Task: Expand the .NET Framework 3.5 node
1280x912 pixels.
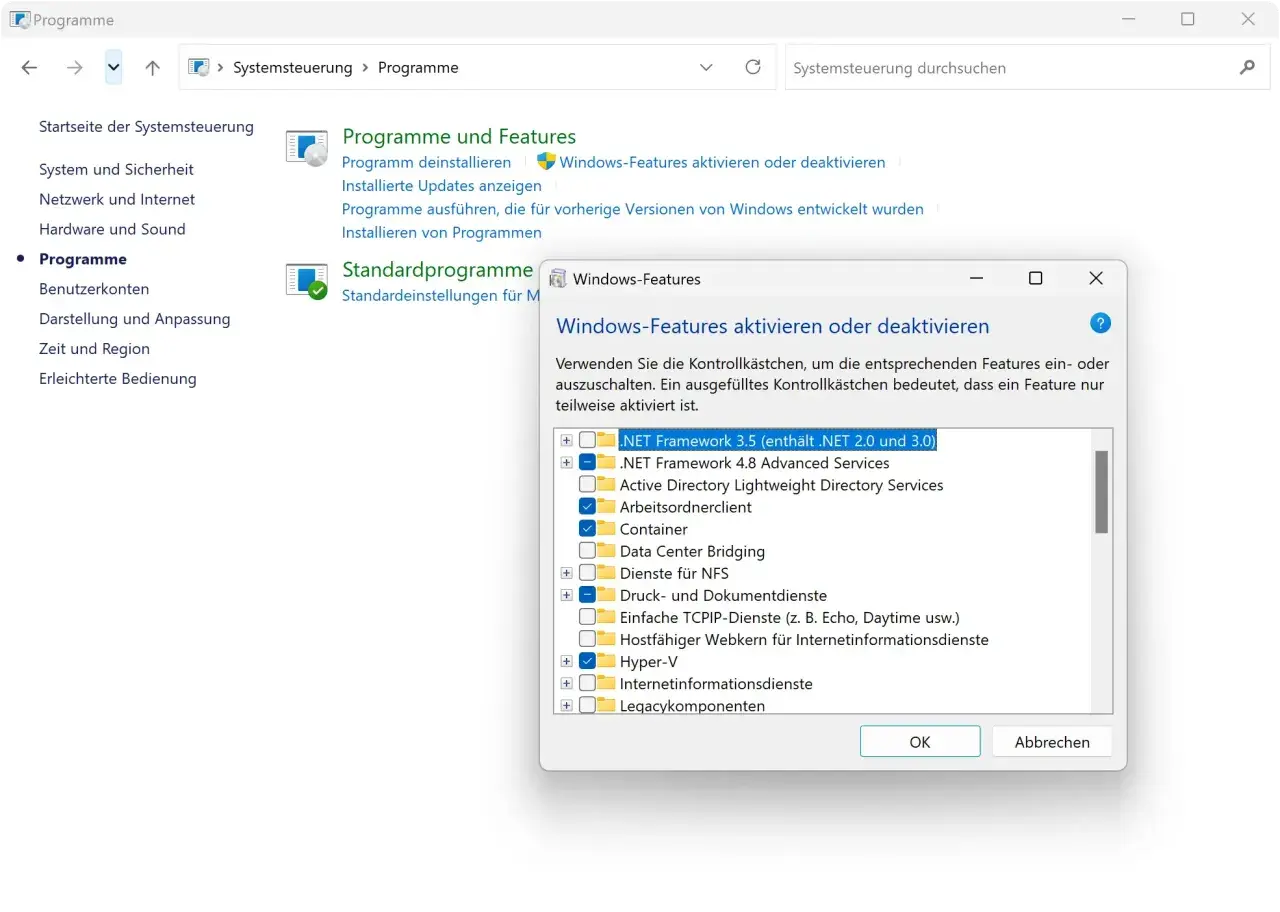Action: coord(567,441)
